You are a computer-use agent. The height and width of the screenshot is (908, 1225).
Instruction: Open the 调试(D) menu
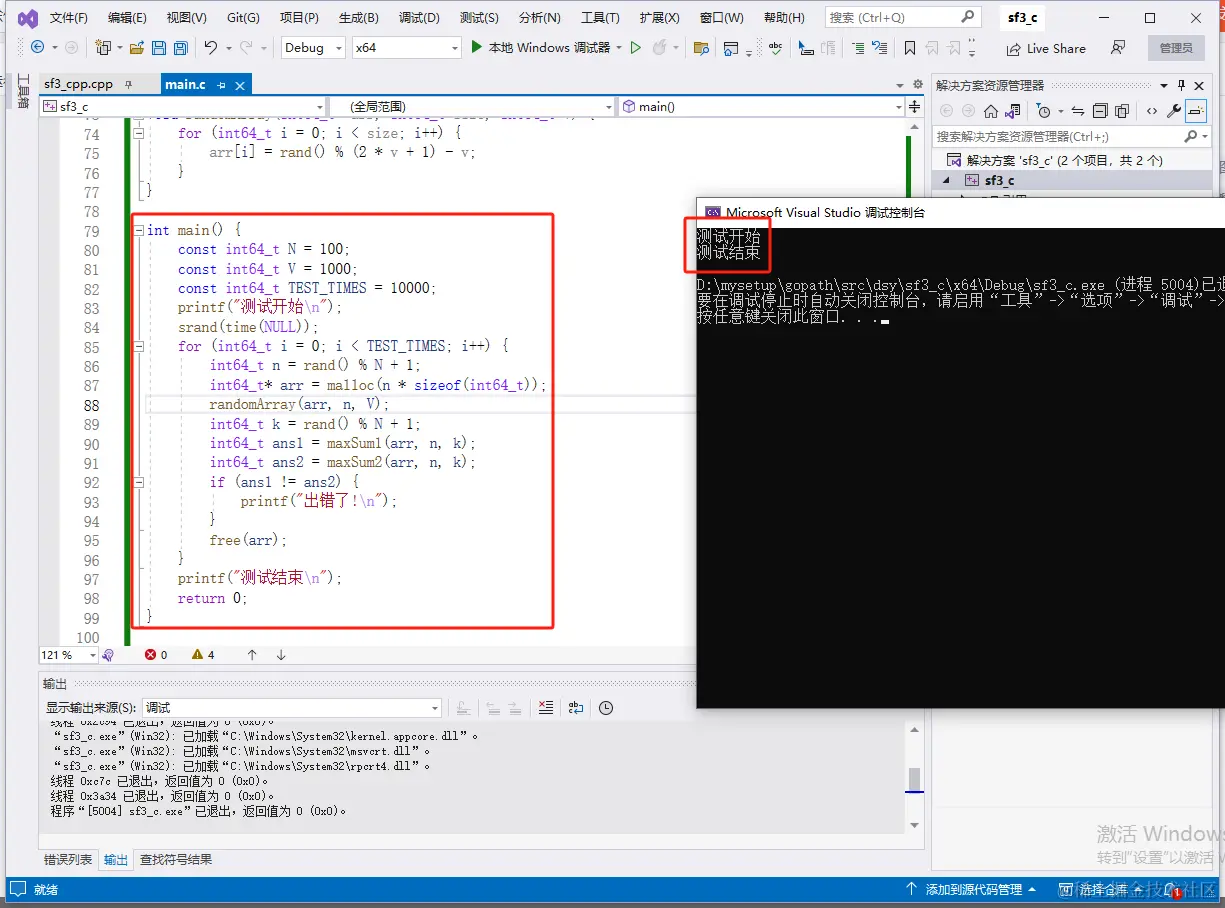(419, 18)
